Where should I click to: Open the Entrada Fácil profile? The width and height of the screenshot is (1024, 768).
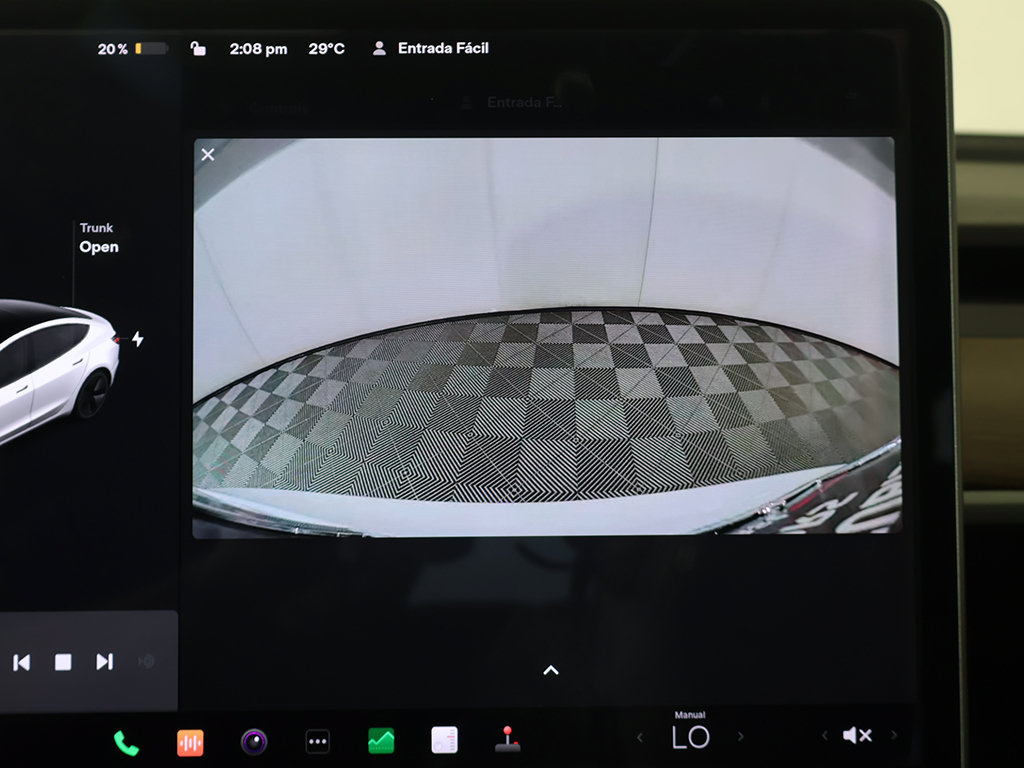coord(443,48)
